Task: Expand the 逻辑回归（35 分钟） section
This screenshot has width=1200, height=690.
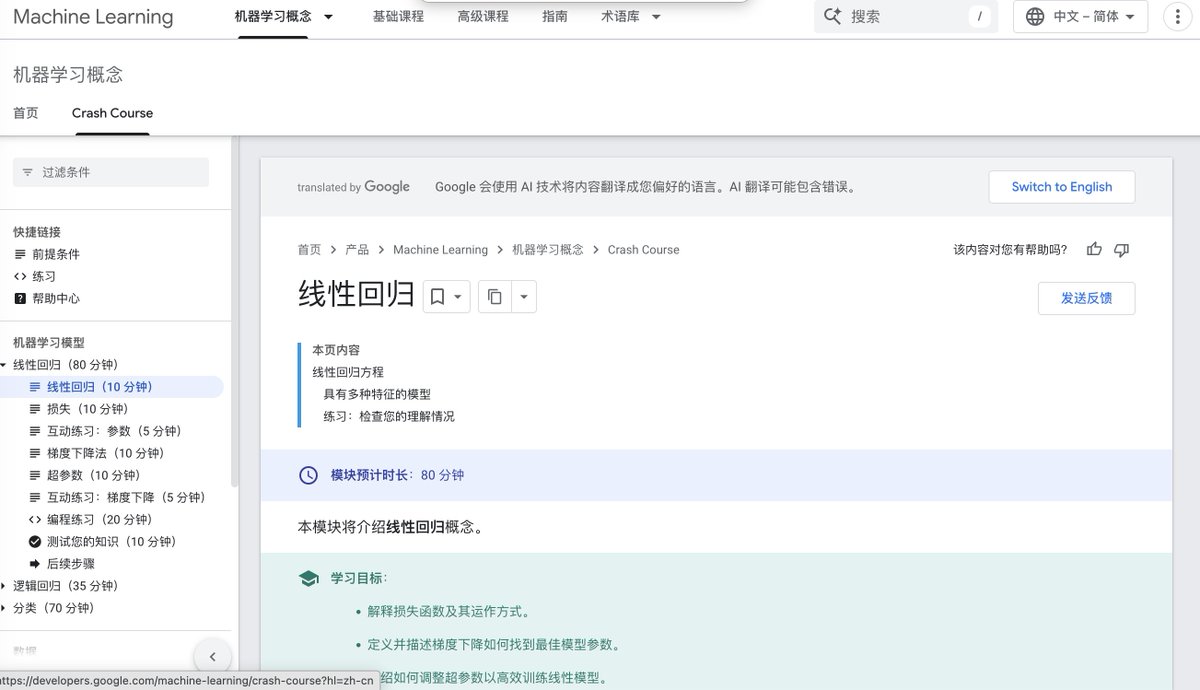Action: pyautogui.click(x=5, y=586)
